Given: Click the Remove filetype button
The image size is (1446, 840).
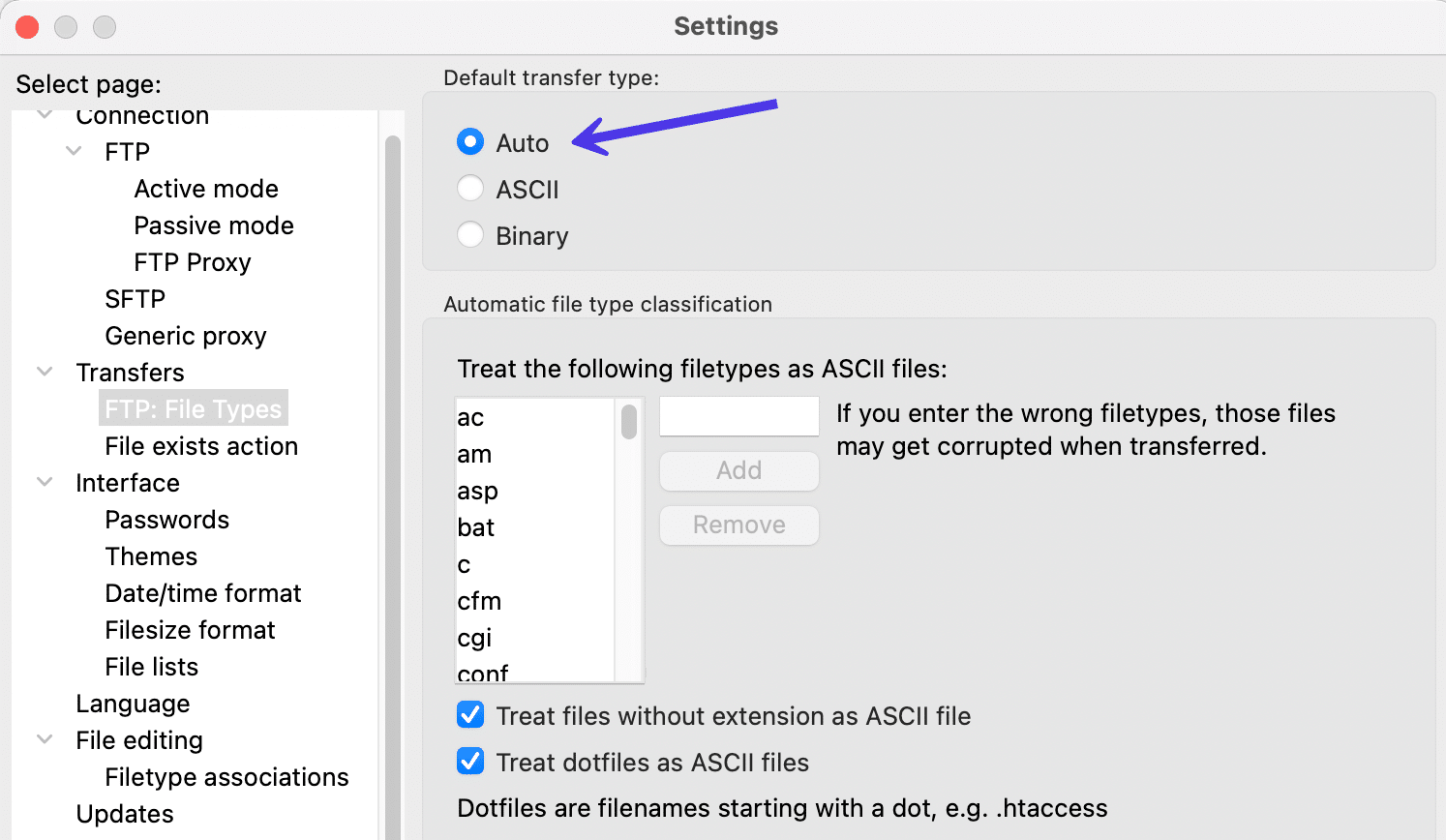Looking at the screenshot, I should [738, 525].
